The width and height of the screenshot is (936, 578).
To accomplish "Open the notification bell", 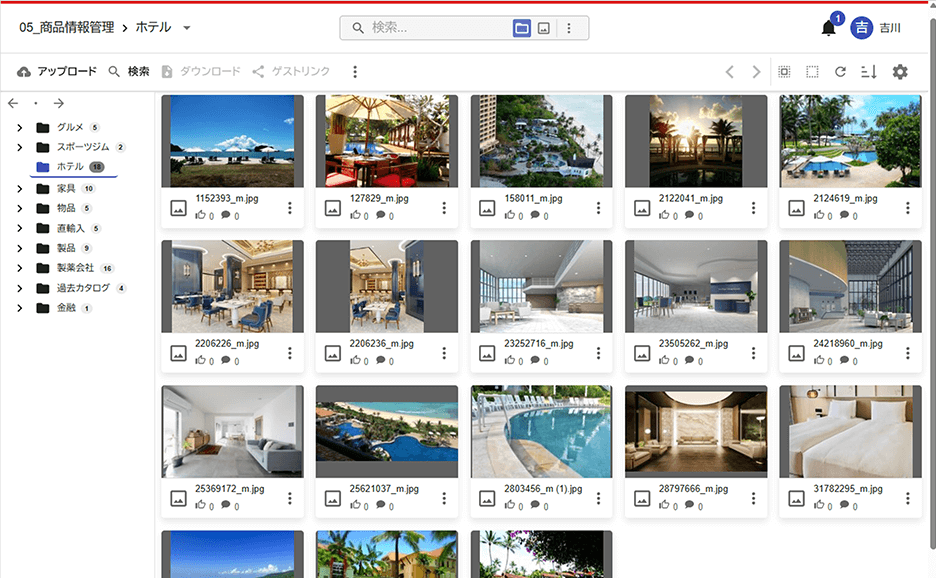I will pyautogui.click(x=828, y=29).
